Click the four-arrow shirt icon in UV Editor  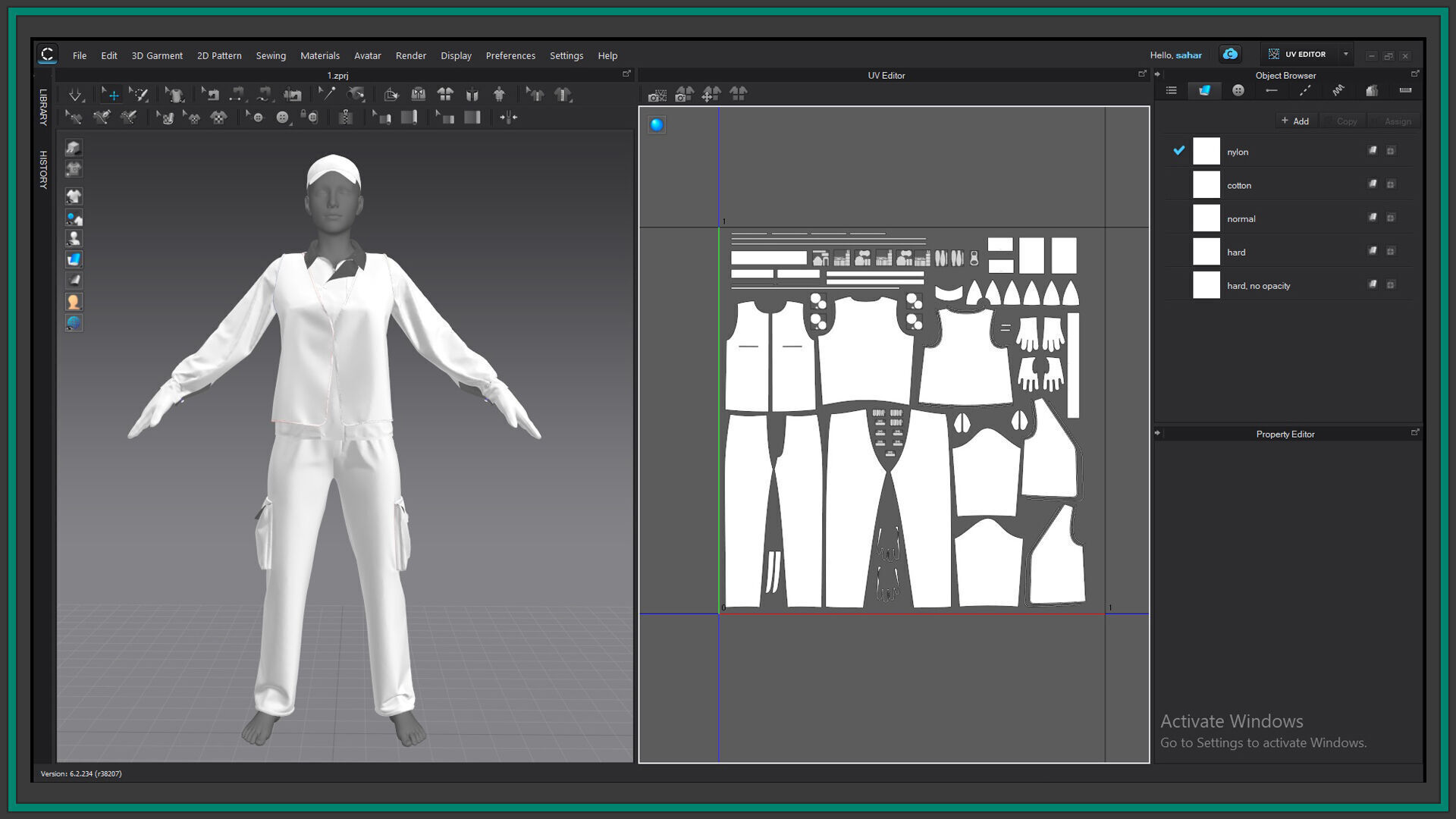pos(711,94)
